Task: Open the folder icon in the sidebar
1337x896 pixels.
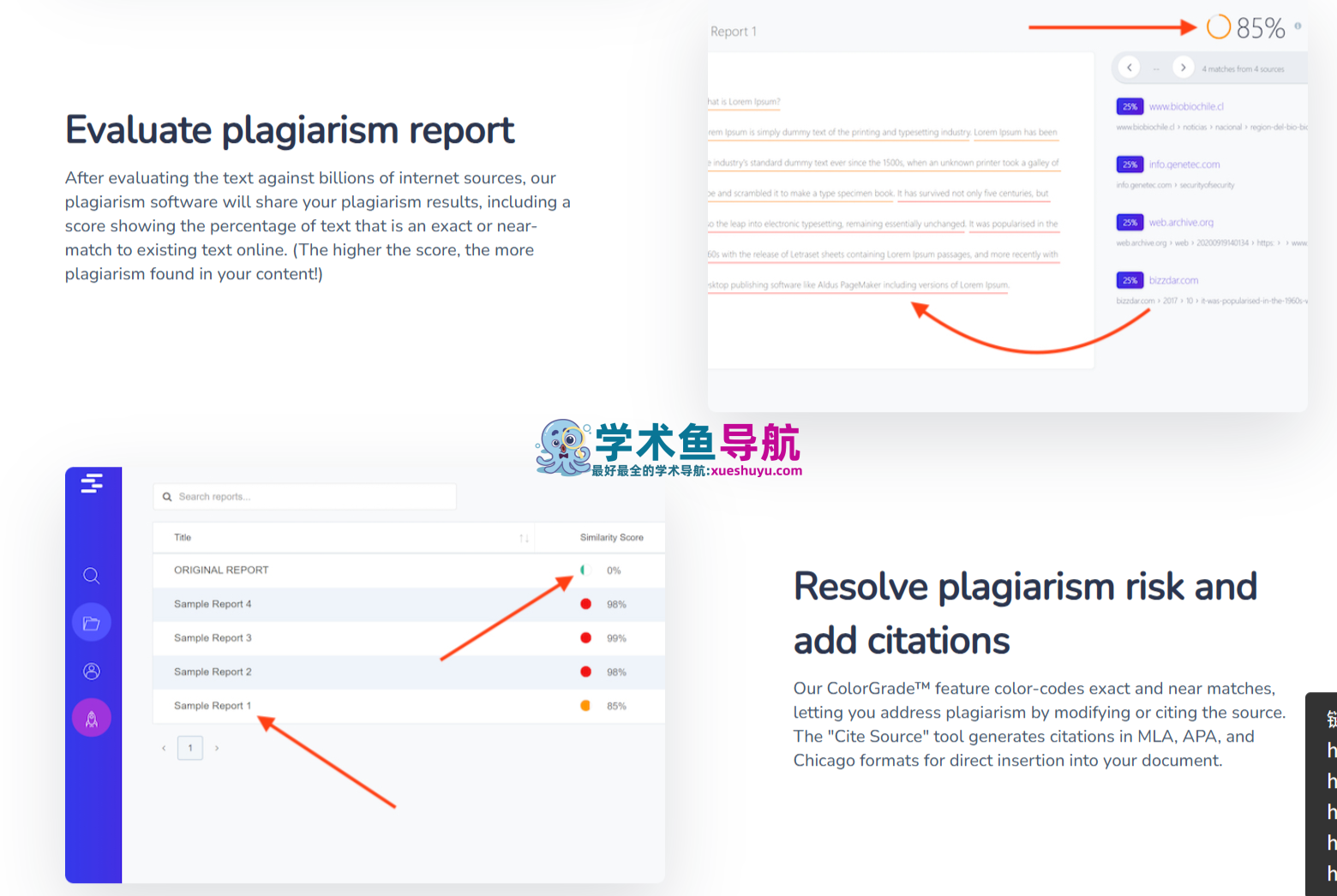Action: (92, 623)
